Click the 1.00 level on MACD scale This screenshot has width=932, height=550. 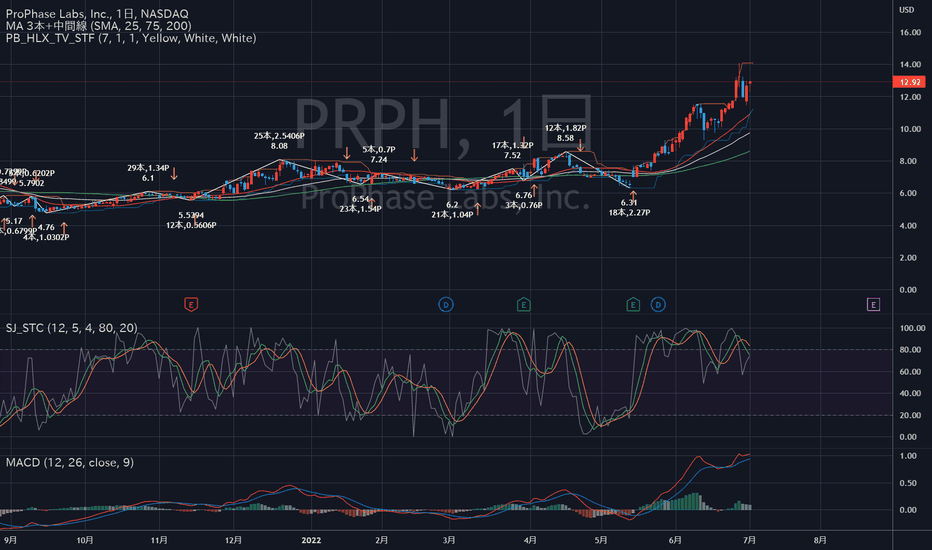pos(908,455)
